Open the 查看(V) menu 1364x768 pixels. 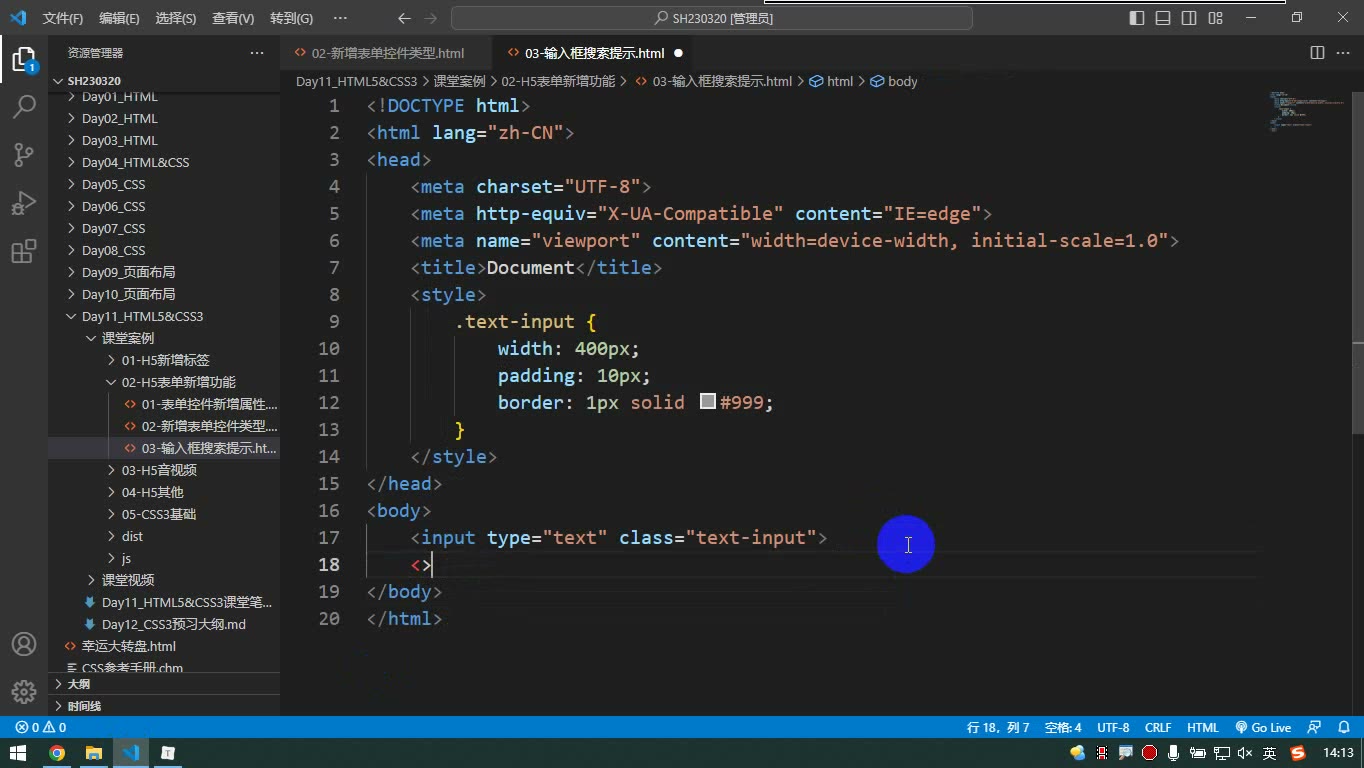233,18
